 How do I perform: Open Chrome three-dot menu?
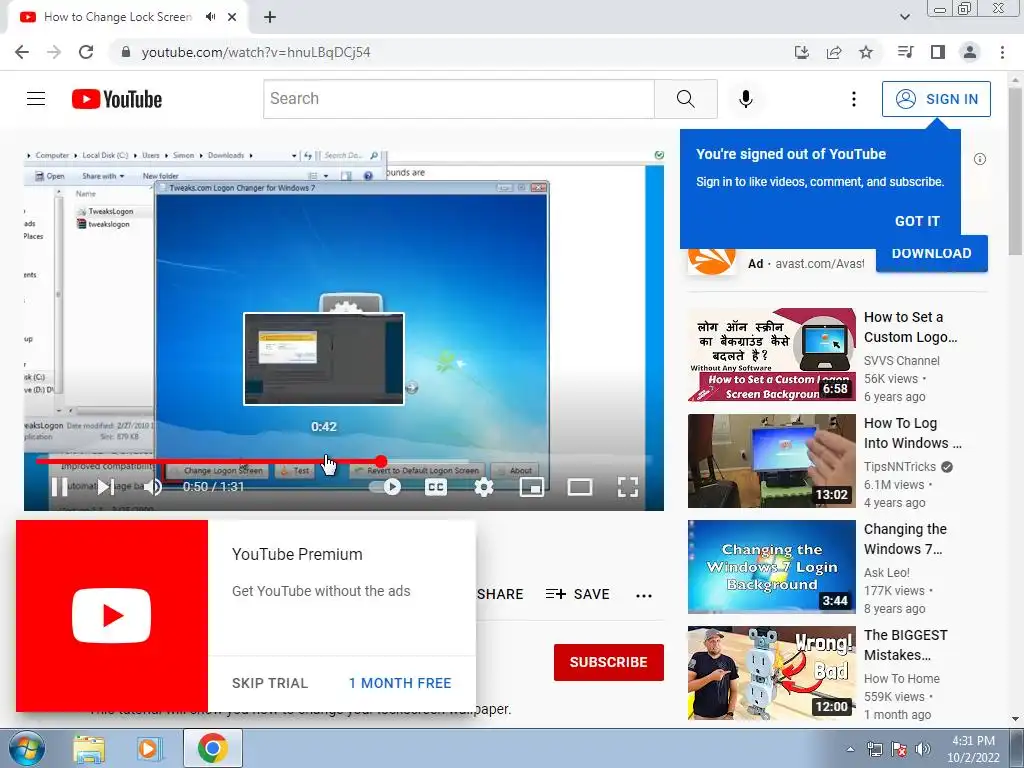[x=1002, y=52]
